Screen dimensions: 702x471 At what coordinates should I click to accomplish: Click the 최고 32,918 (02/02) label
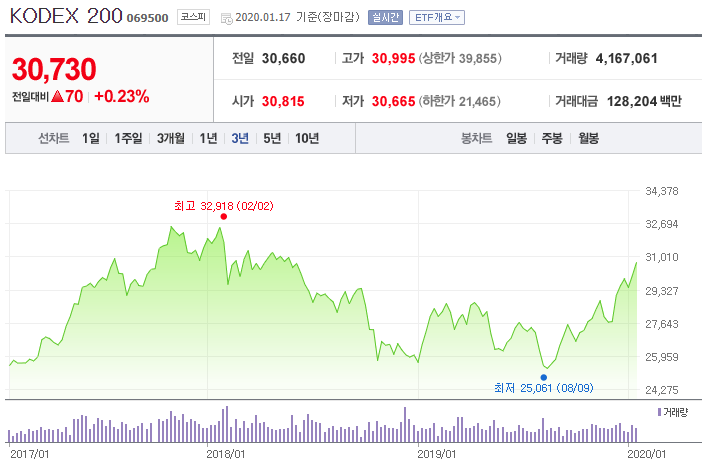coord(224,206)
